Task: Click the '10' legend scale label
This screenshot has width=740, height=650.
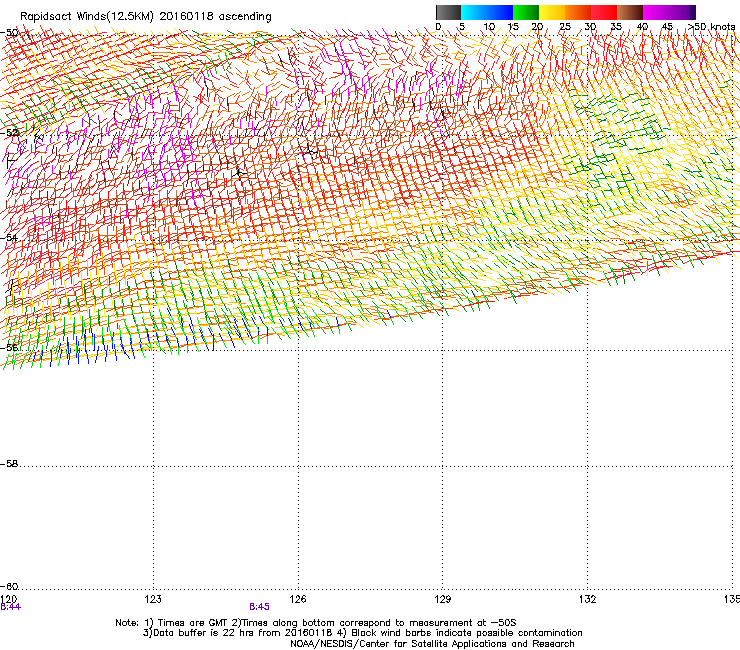Action: [489, 27]
